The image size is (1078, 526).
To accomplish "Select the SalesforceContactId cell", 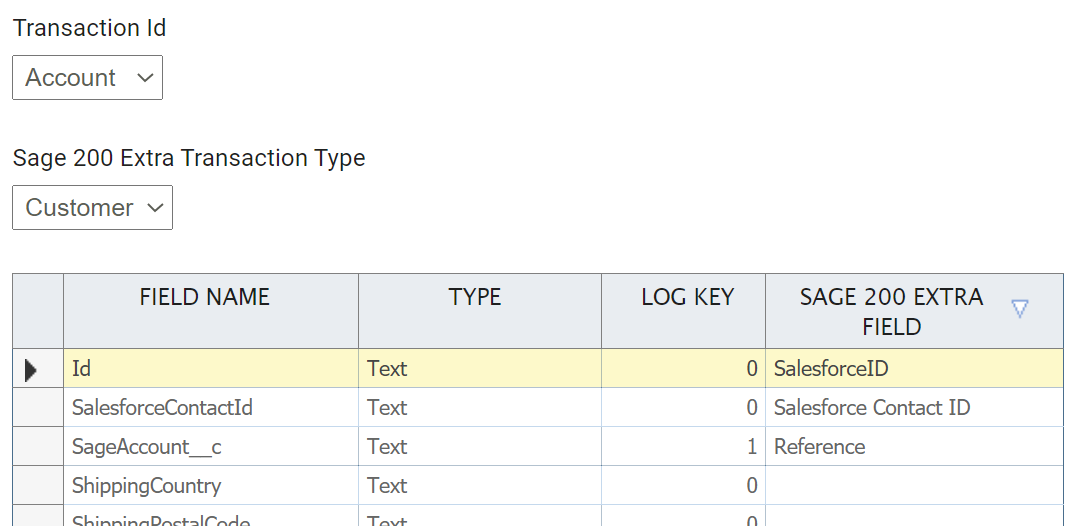I will [x=210, y=408].
